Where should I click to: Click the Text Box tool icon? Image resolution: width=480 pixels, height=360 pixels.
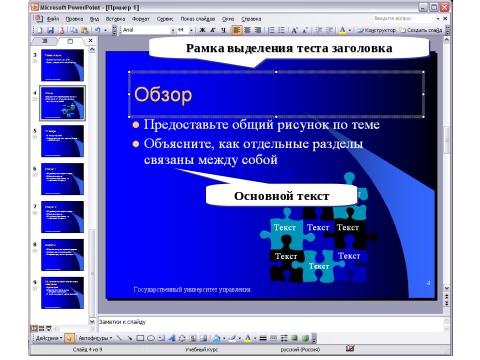pos(162,338)
